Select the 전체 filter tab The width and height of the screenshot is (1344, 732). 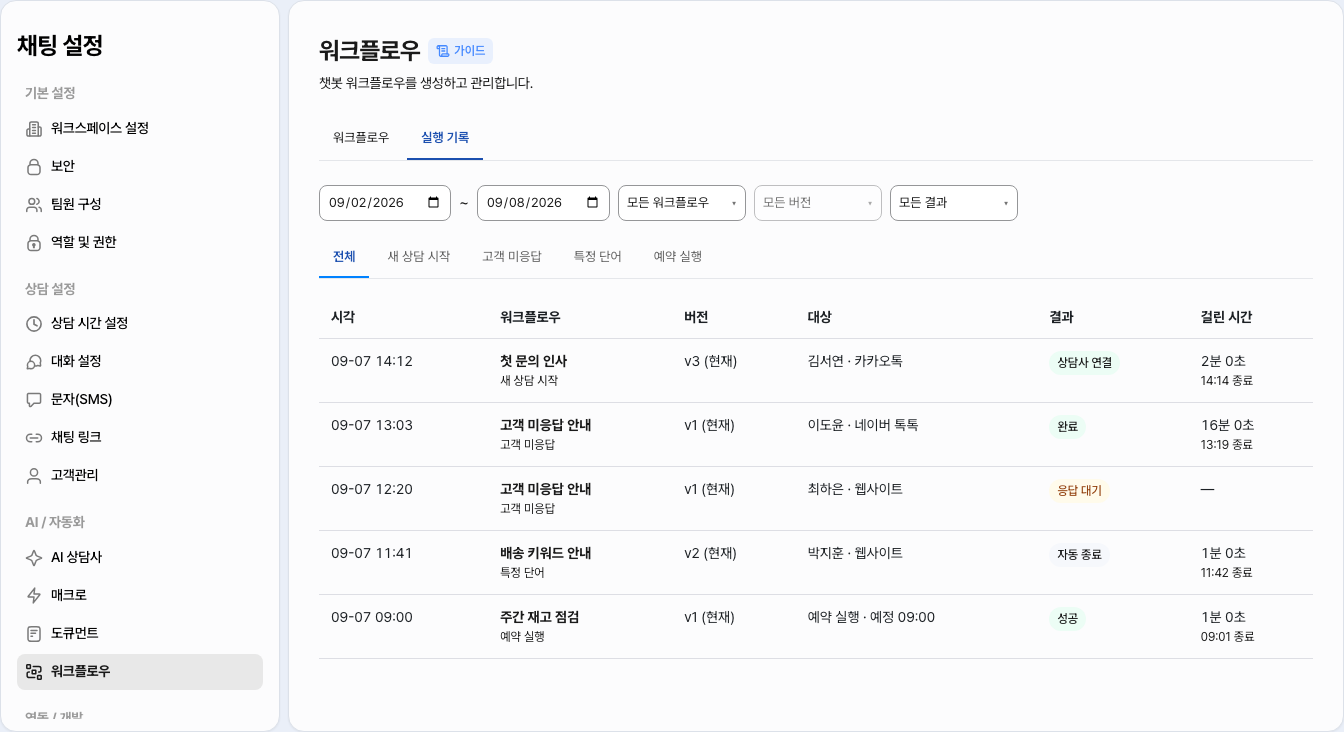[344, 257]
